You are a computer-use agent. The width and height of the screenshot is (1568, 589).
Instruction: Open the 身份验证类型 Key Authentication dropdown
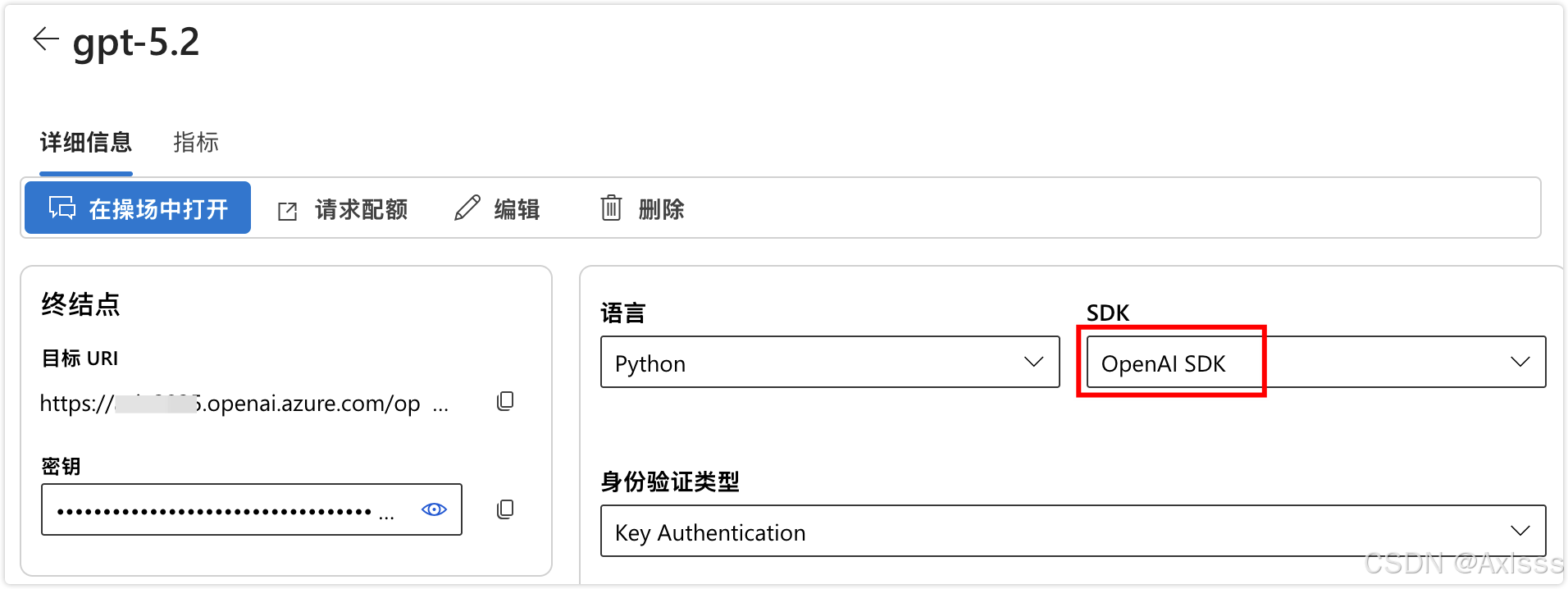(x=1073, y=531)
